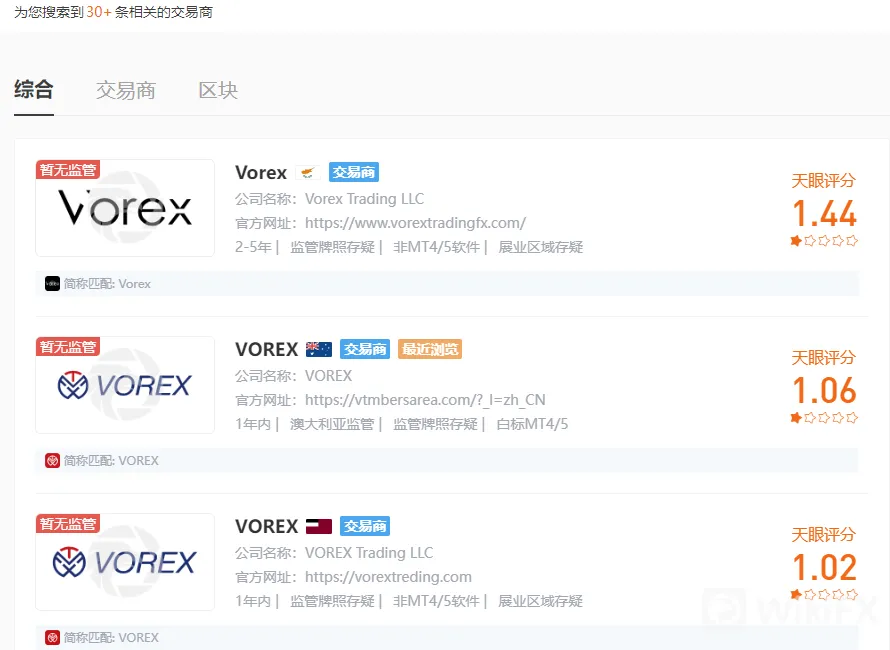Click the 暂无监管 tag on Vorex logo
This screenshot has width=890, height=650.
tap(68, 170)
